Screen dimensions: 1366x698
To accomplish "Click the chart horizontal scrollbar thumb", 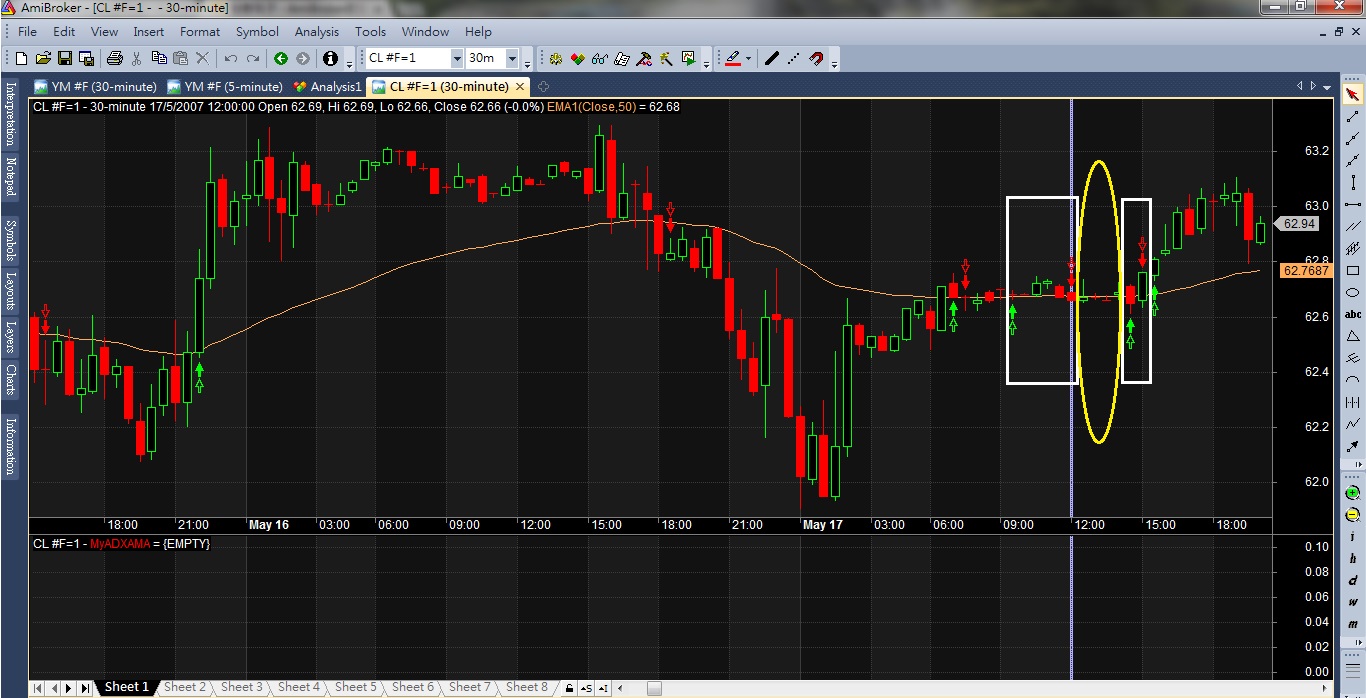I will pos(654,688).
